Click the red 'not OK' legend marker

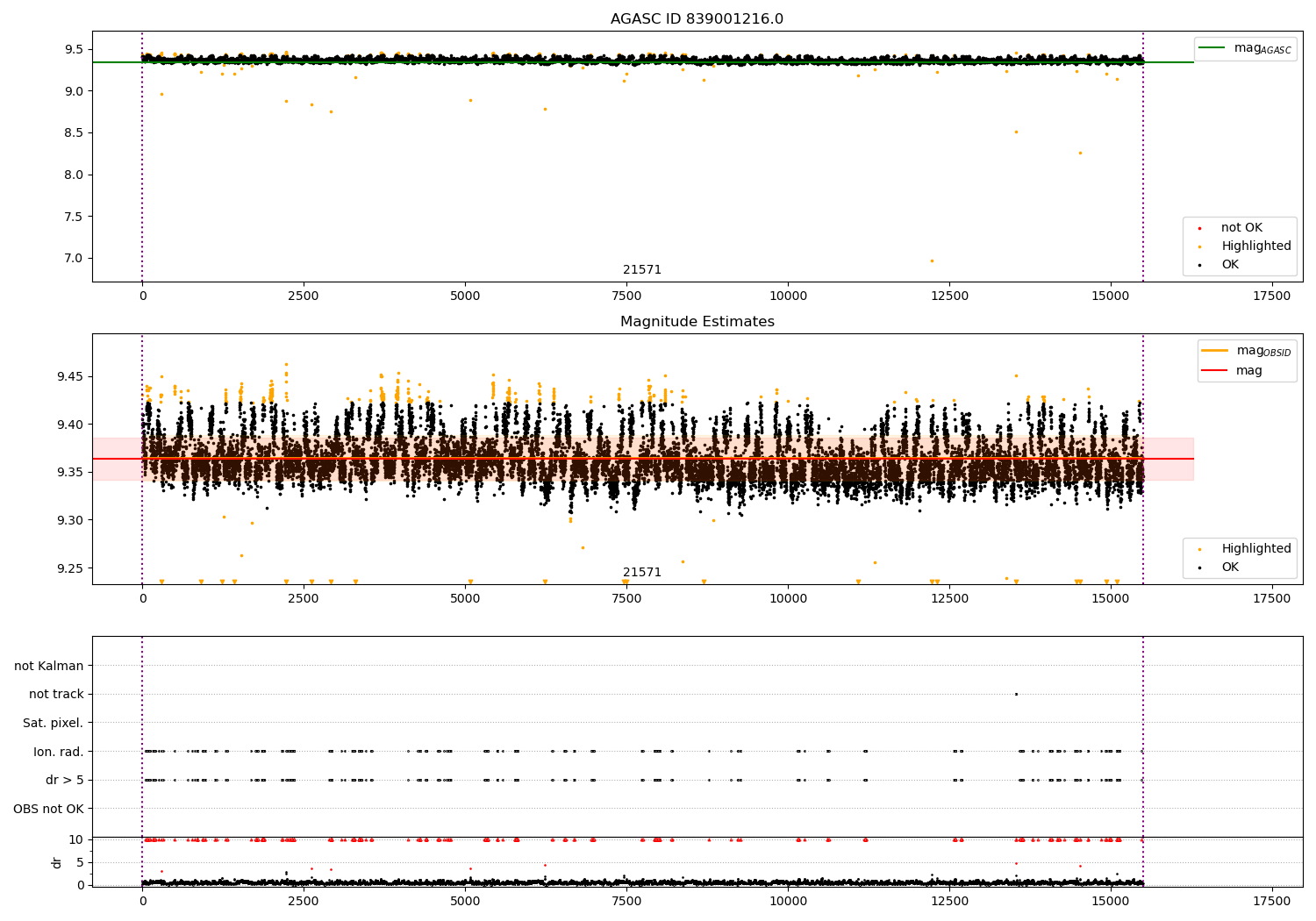pos(1199,228)
